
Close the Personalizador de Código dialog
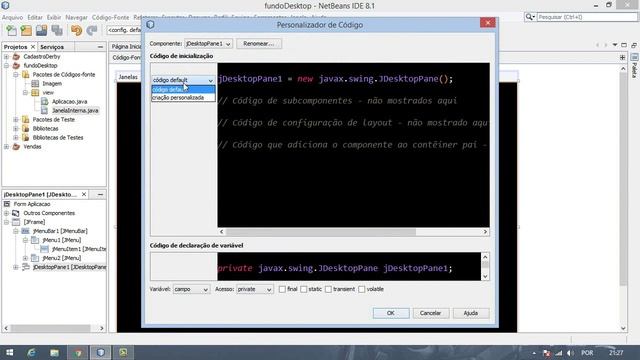[x=488, y=23]
